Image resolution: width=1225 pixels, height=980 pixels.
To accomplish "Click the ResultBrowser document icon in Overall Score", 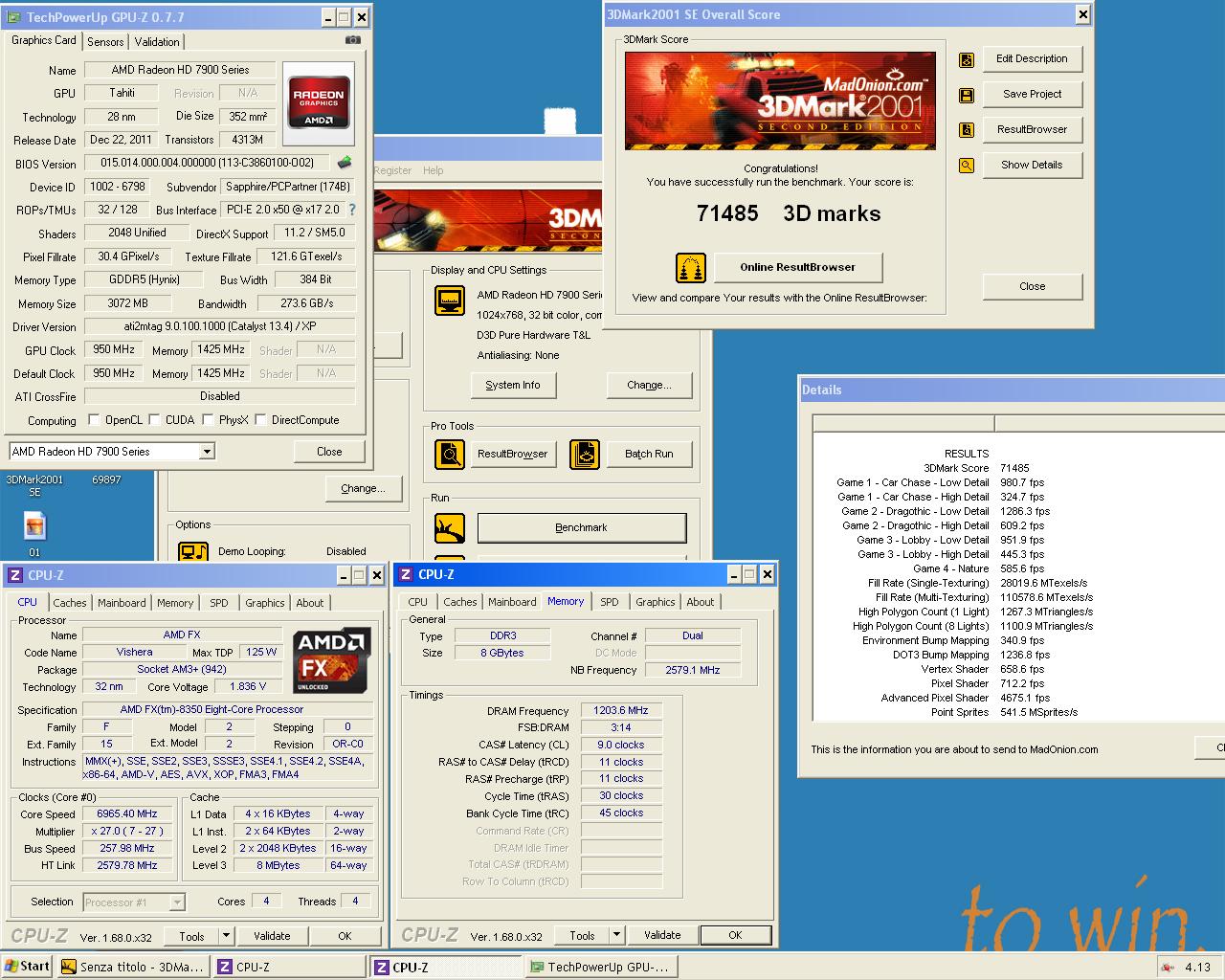I will [967, 130].
